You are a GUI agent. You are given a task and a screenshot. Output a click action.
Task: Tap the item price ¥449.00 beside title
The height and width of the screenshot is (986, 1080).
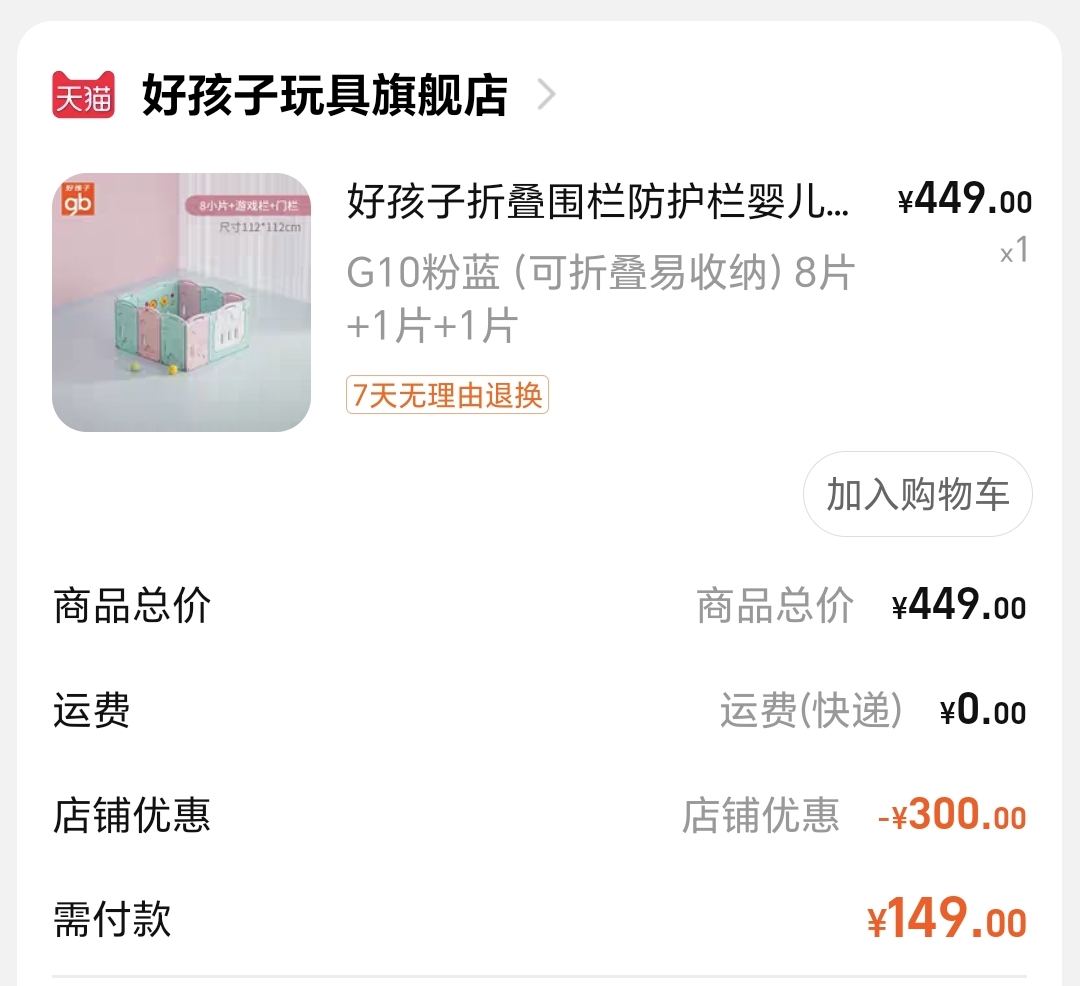[x=964, y=200]
